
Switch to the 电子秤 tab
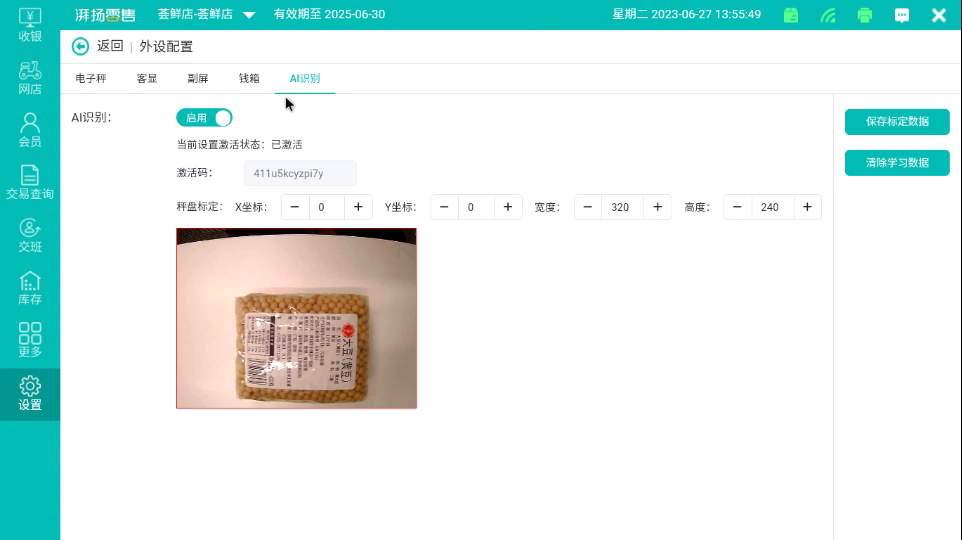click(x=91, y=78)
